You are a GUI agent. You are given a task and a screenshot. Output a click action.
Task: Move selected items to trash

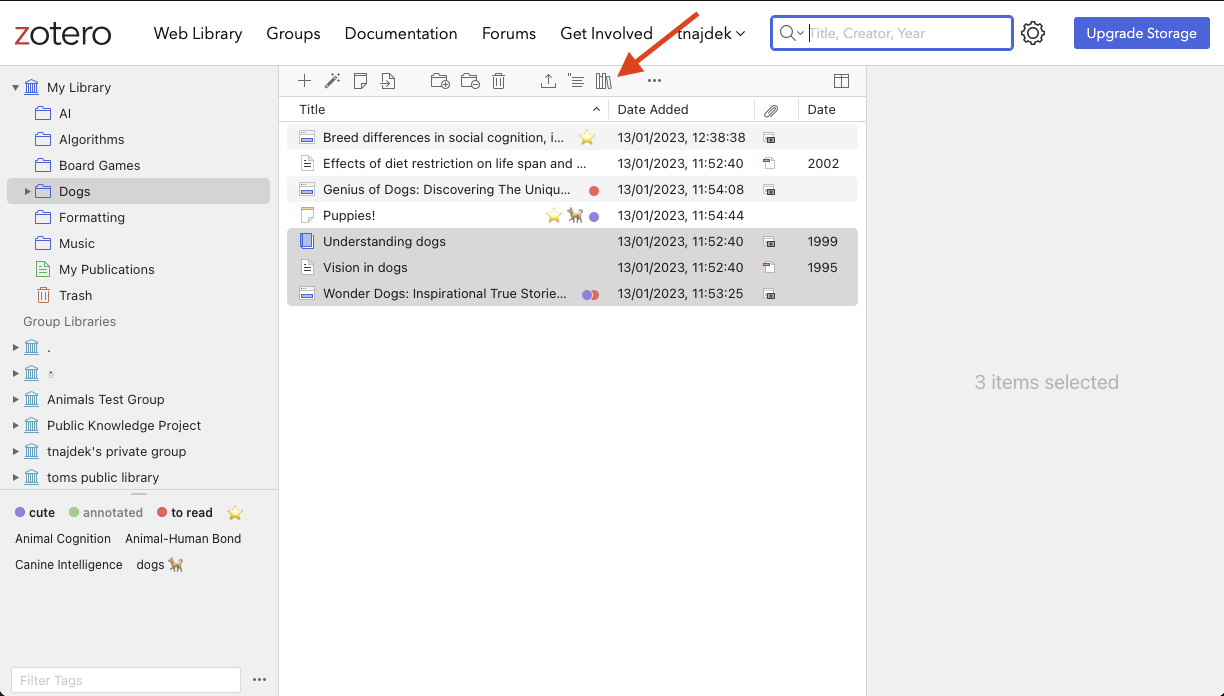coord(498,81)
